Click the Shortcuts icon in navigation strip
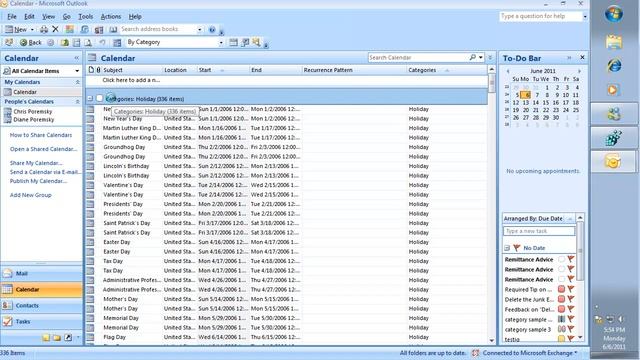 68,338
